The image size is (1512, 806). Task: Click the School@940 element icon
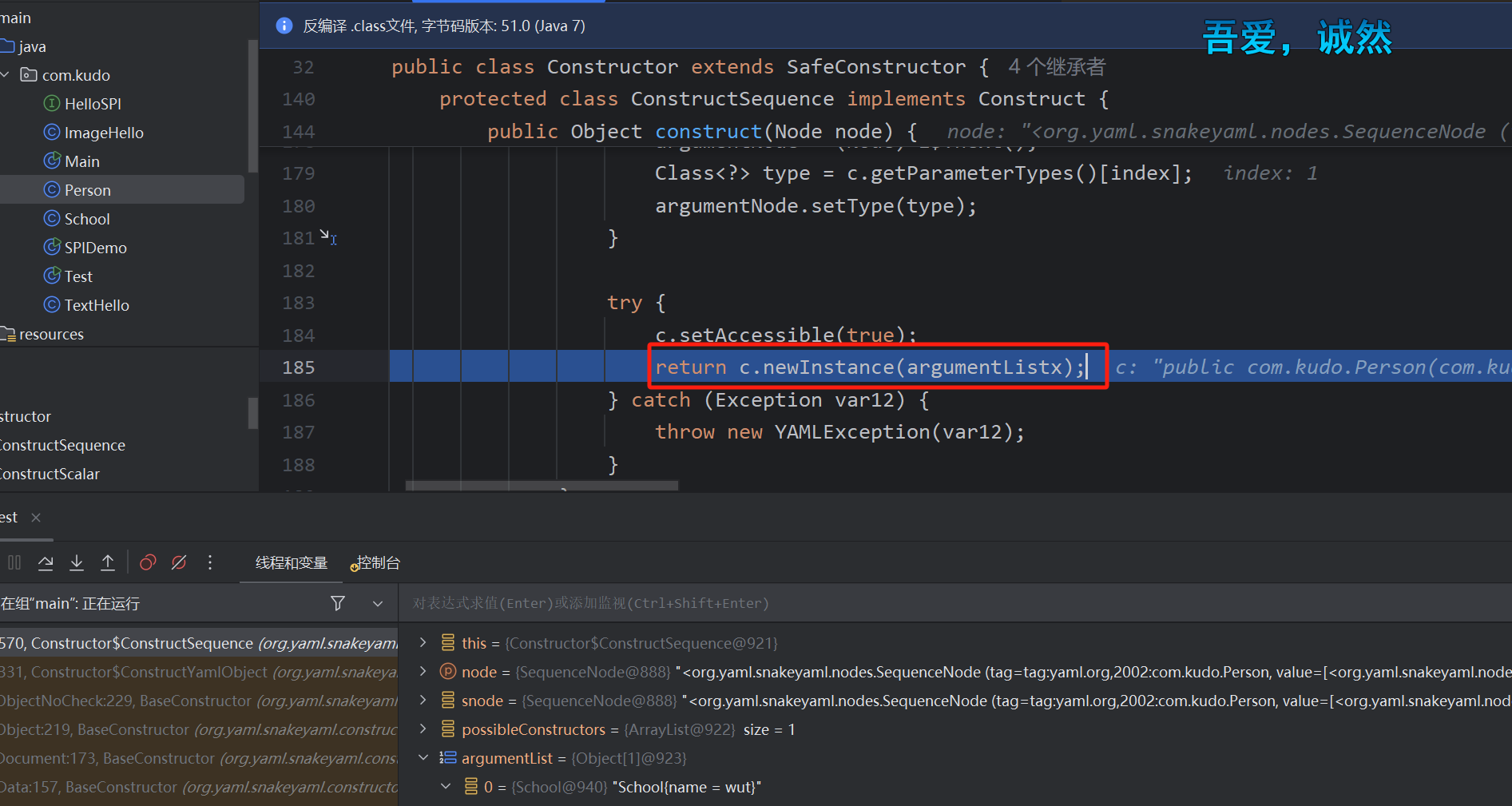471,786
